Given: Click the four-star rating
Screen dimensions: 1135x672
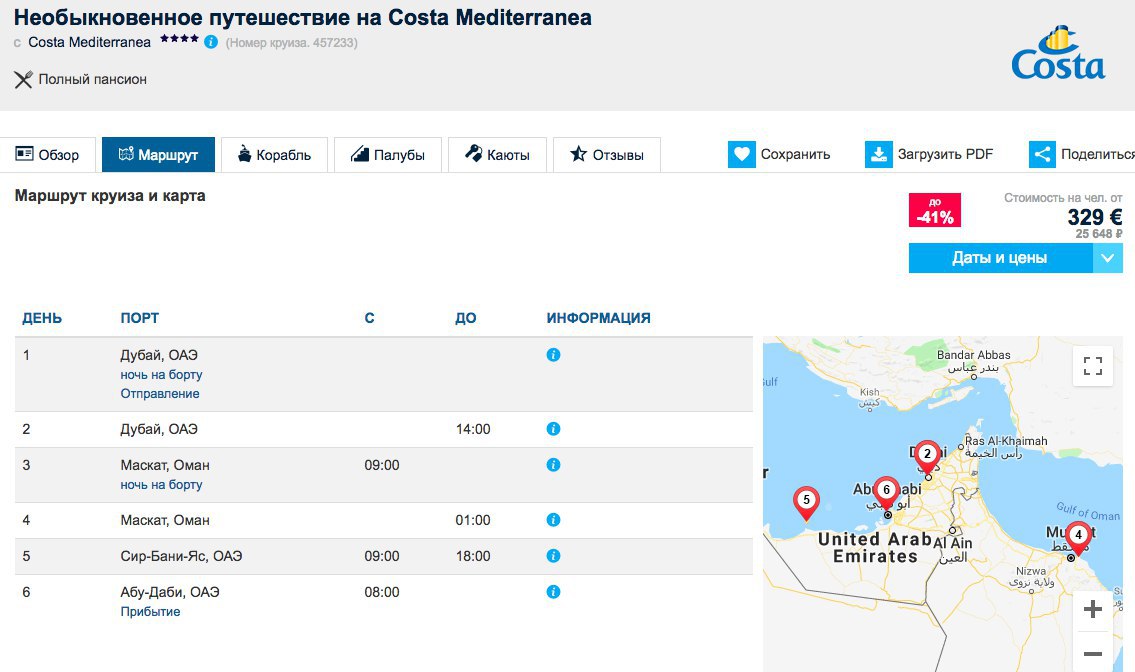Looking at the screenshot, I should pos(180,38).
